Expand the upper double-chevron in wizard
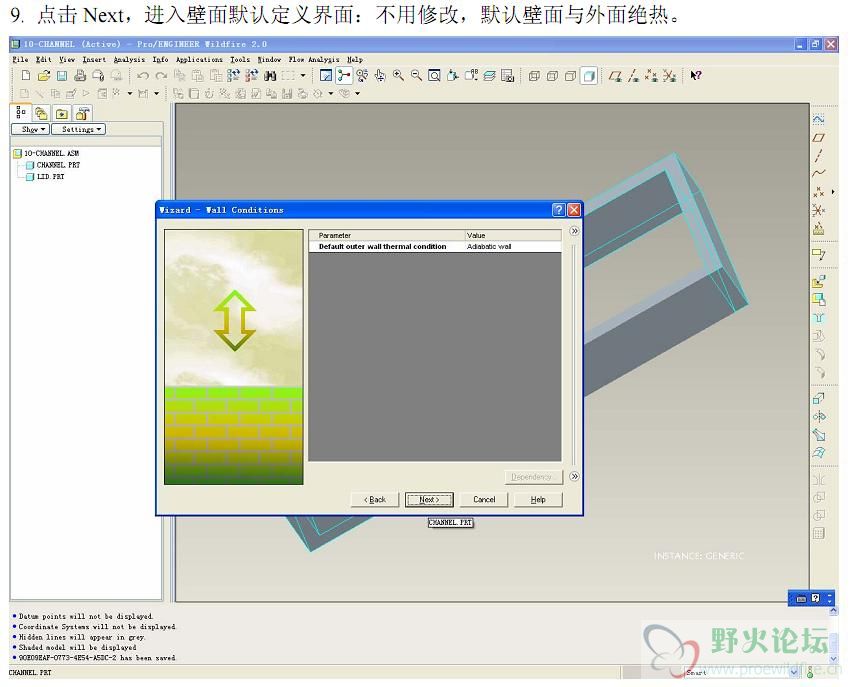The height and width of the screenshot is (687, 852). coord(574,231)
